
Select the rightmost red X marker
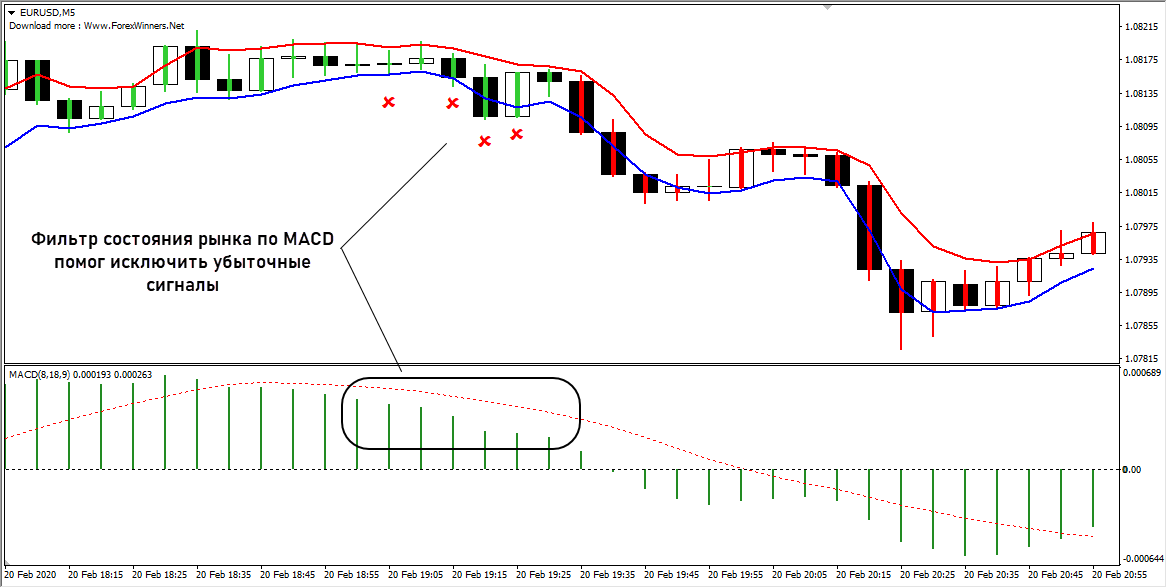click(517, 134)
